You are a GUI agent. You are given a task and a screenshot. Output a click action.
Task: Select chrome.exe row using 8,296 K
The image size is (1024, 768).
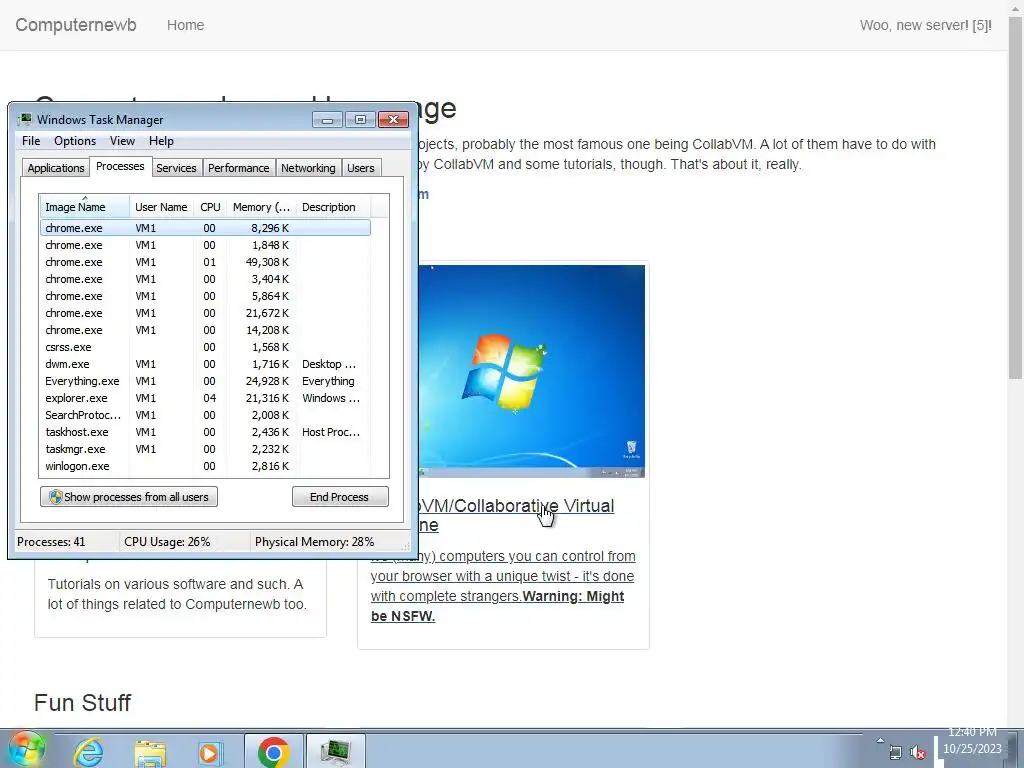tap(205, 228)
